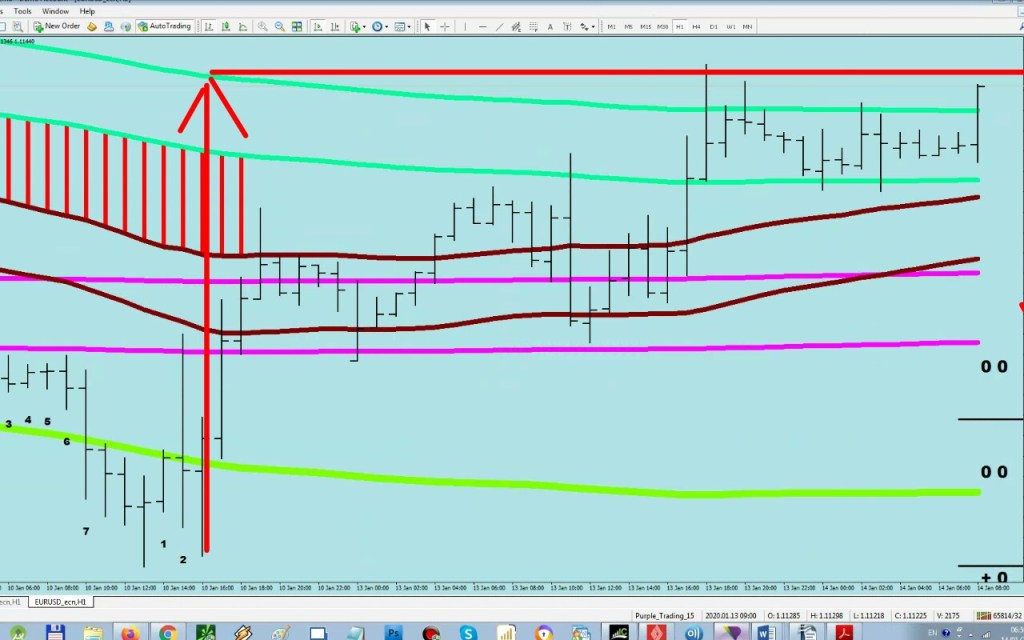Zoom out of the chart
This screenshot has width=1024, height=640.
tap(277, 27)
